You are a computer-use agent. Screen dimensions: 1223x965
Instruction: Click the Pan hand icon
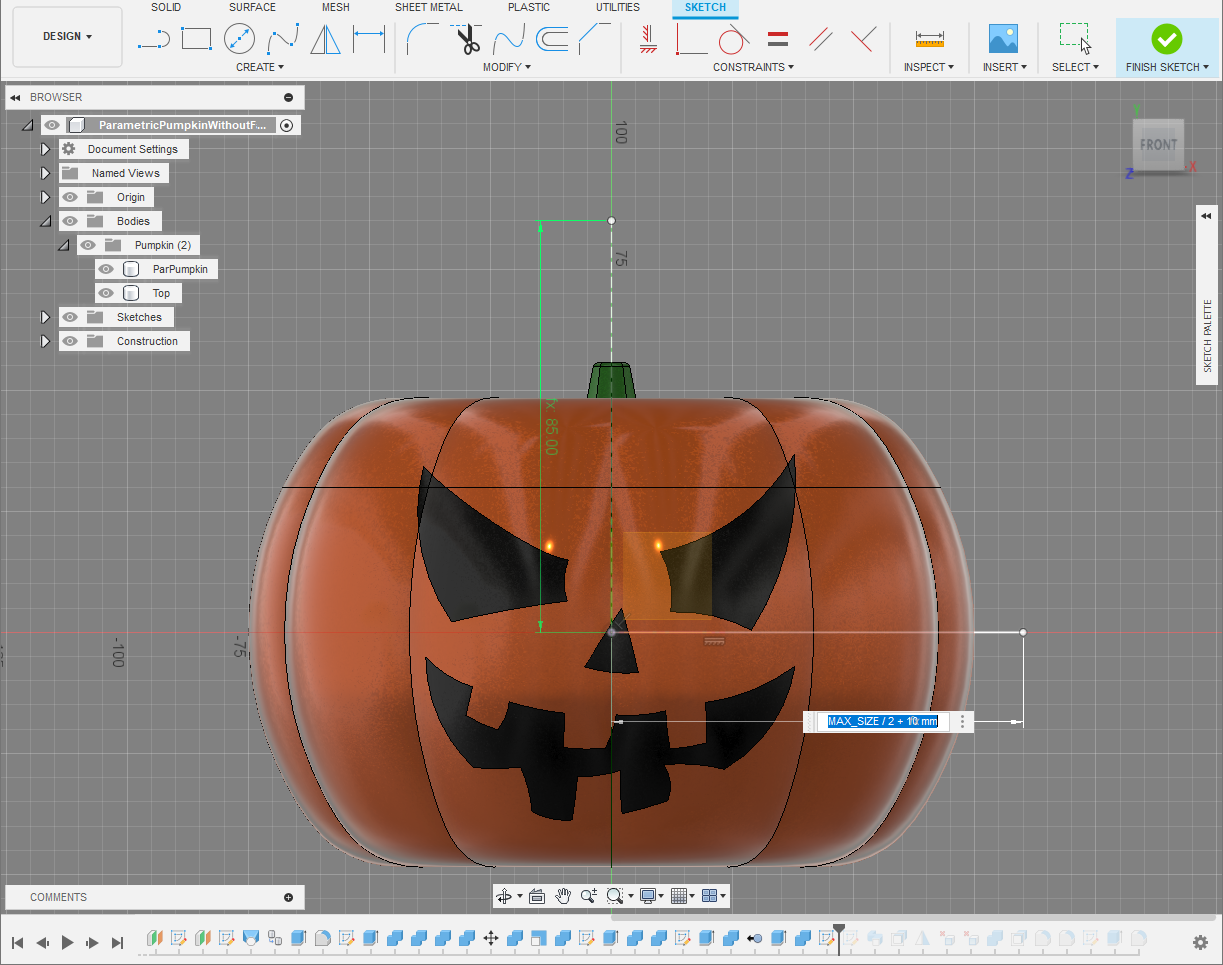(x=563, y=896)
